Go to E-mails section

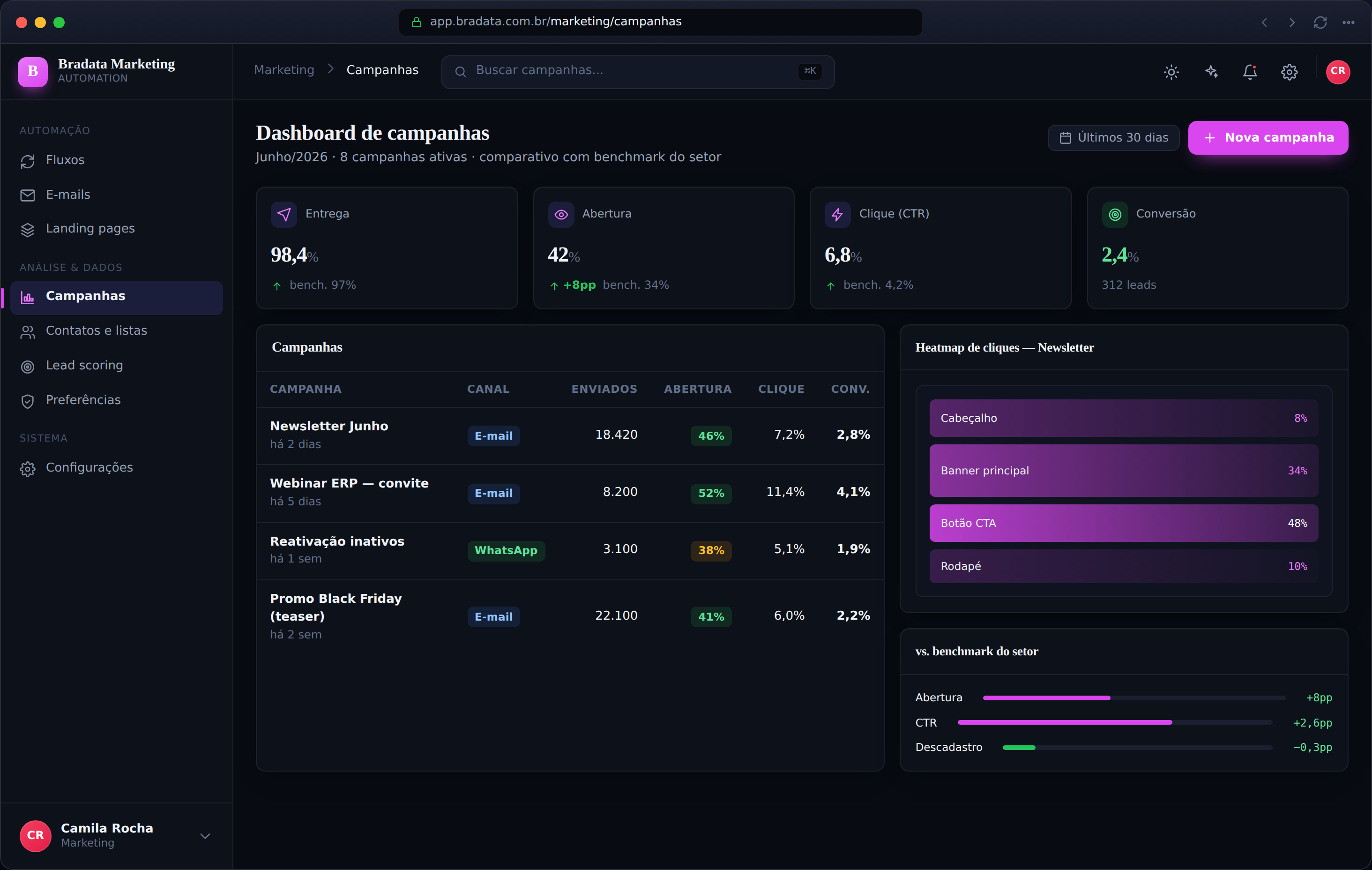[x=116, y=195]
